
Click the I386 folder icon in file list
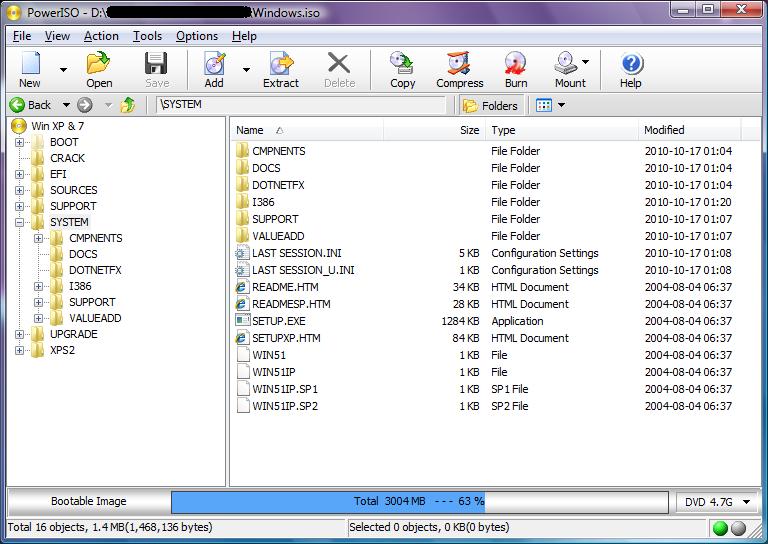tap(242, 202)
